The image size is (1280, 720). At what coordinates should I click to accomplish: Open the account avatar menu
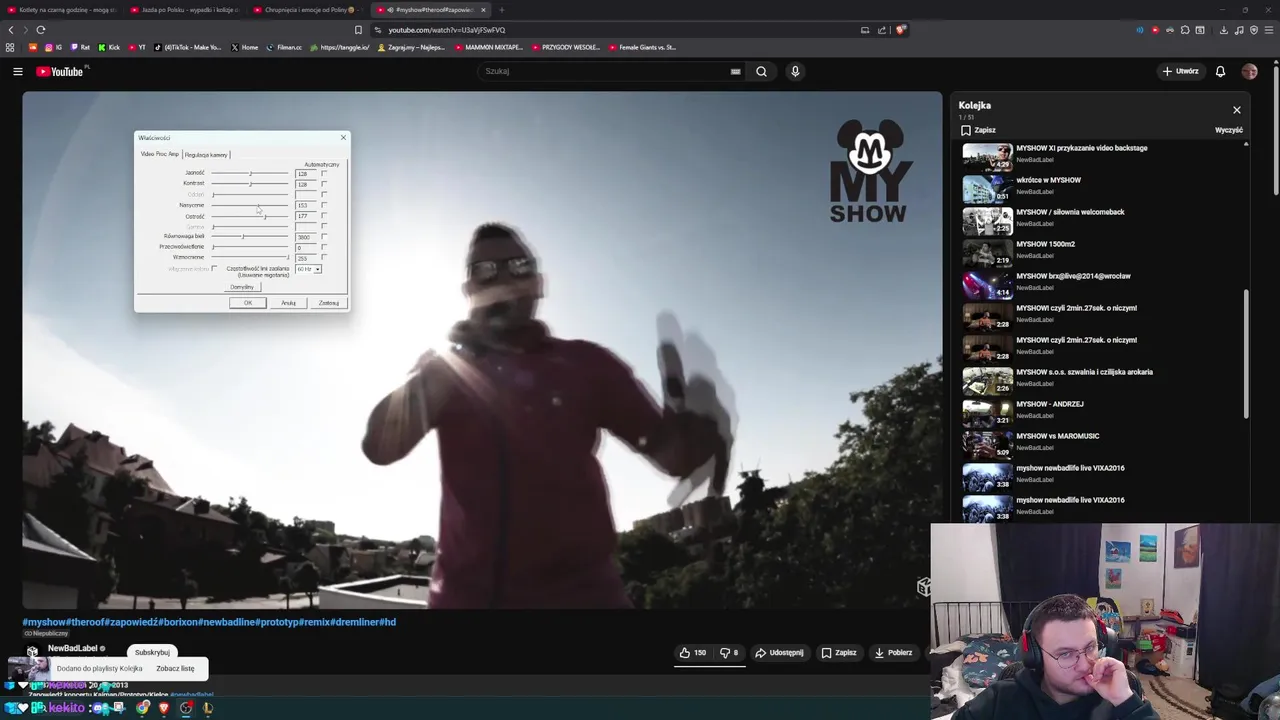(1249, 71)
